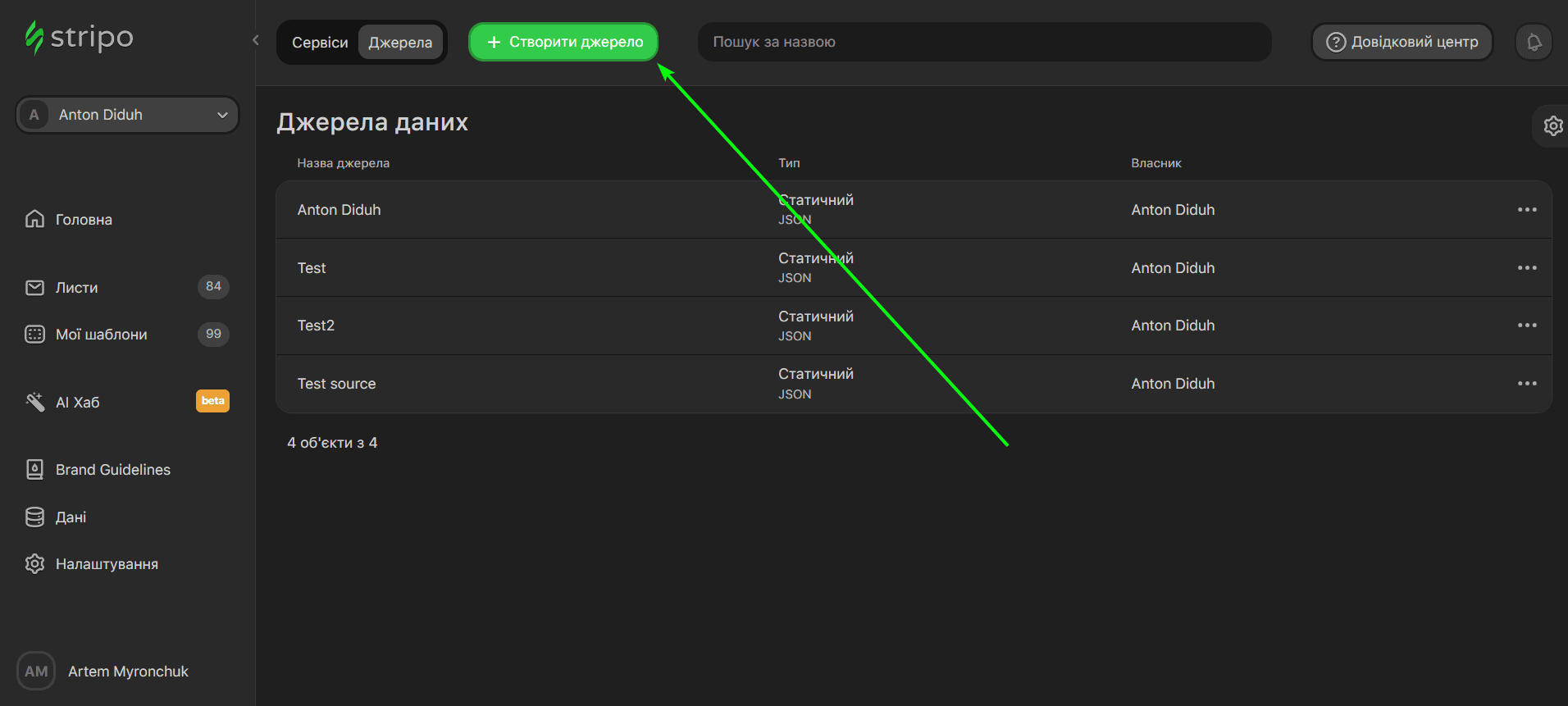Click the Створити джерело button
The height and width of the screenshot is (706, 1568).
(563, 42)
